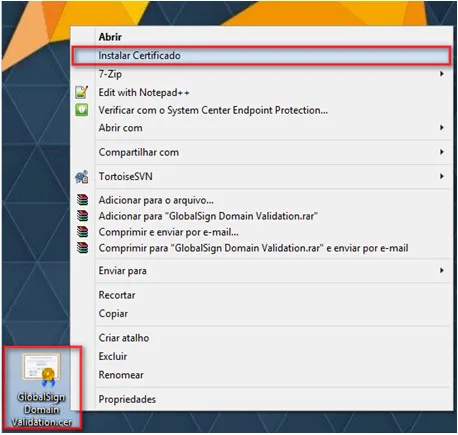Click WinRAR icon beside Comprimir e enviar por e-mail...

(x=82, y=232)
